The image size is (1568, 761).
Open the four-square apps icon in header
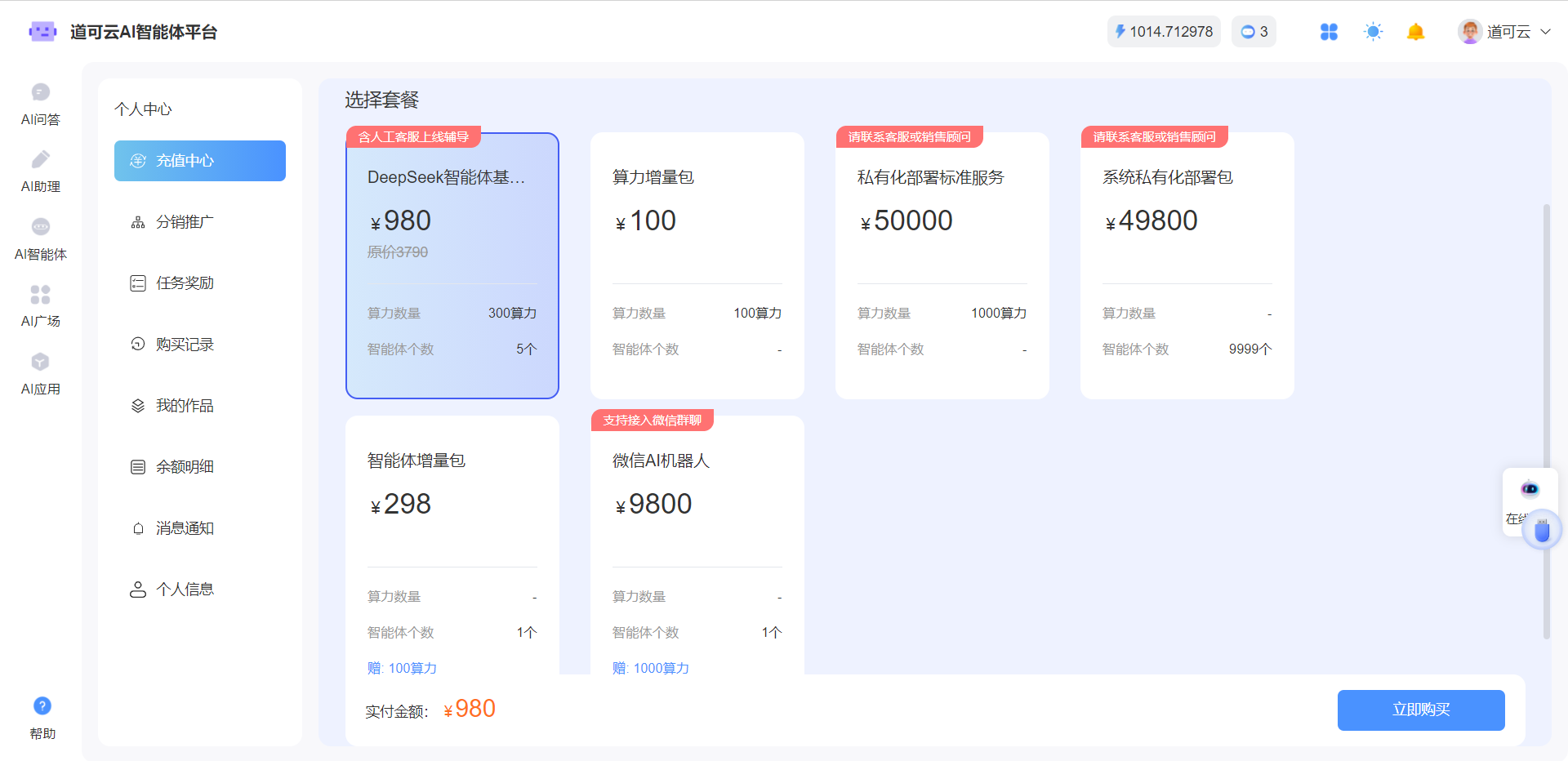[x=1329, y=32]
